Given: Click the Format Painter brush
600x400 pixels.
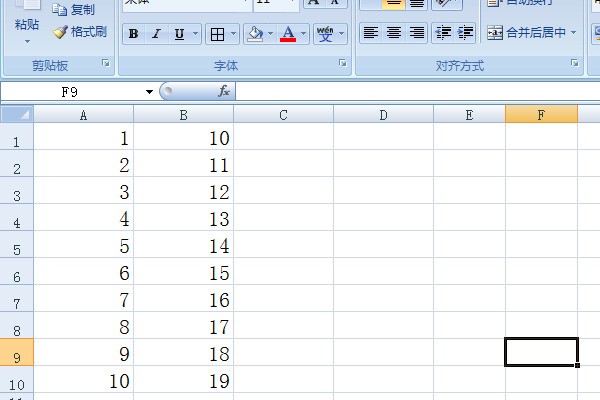Looking at the screenshot, I should tap(80, 31).
